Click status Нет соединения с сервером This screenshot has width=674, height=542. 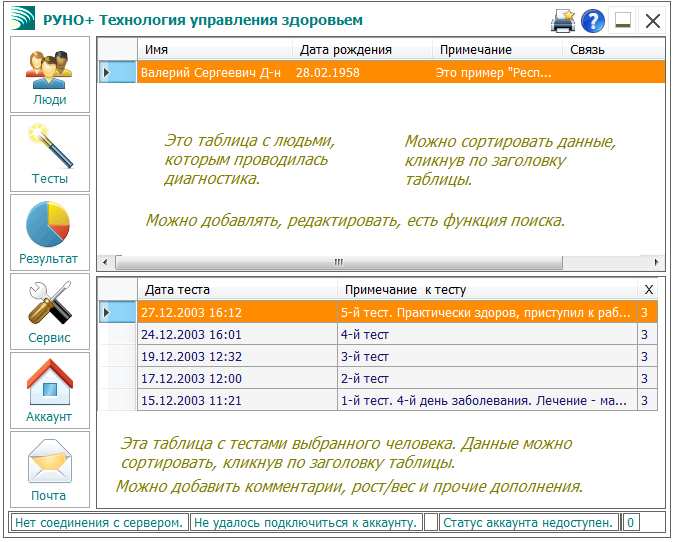click(x=99, y=523)
